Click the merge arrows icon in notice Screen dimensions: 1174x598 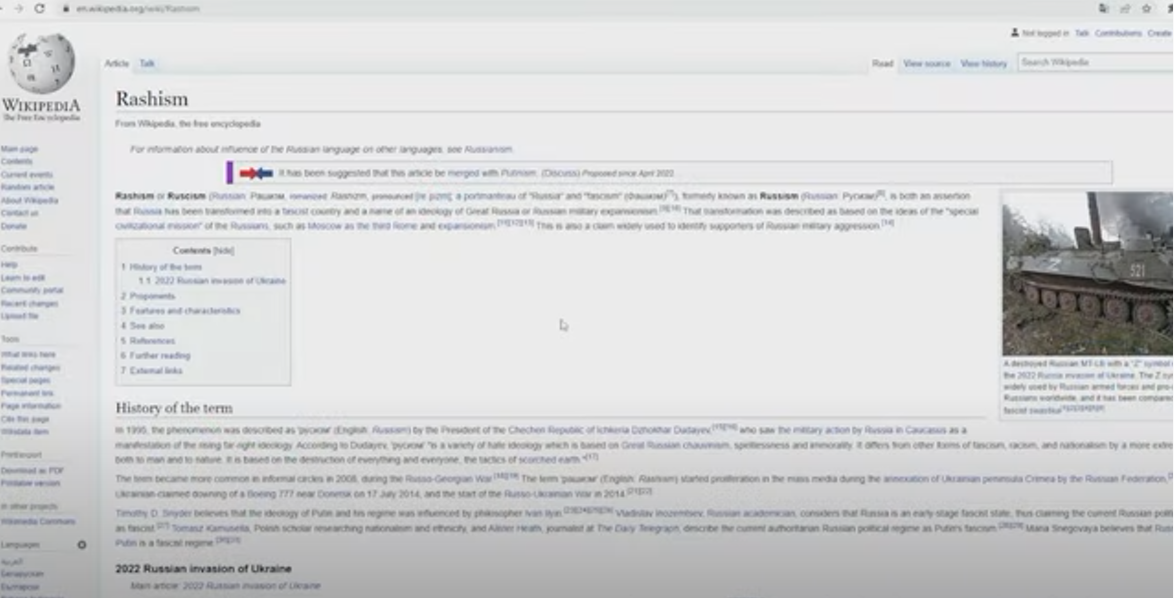256,173
